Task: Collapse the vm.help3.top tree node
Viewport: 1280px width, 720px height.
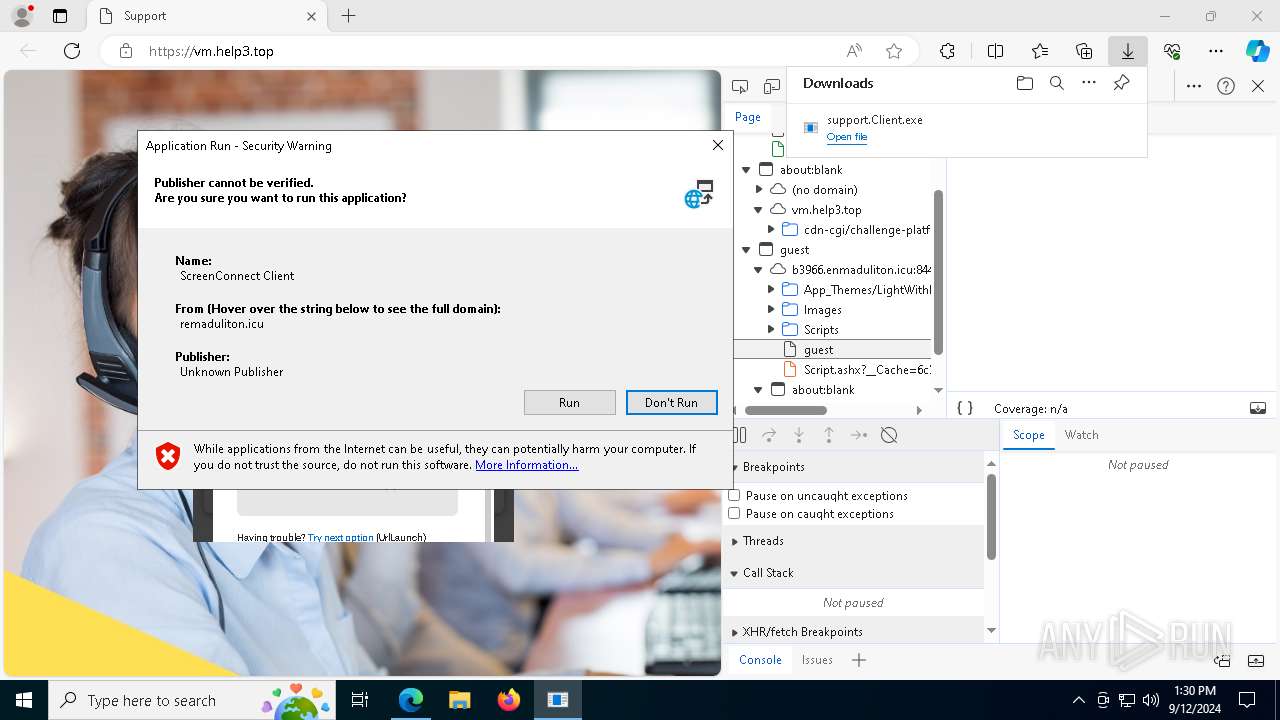Action: [x=759, y=210]
